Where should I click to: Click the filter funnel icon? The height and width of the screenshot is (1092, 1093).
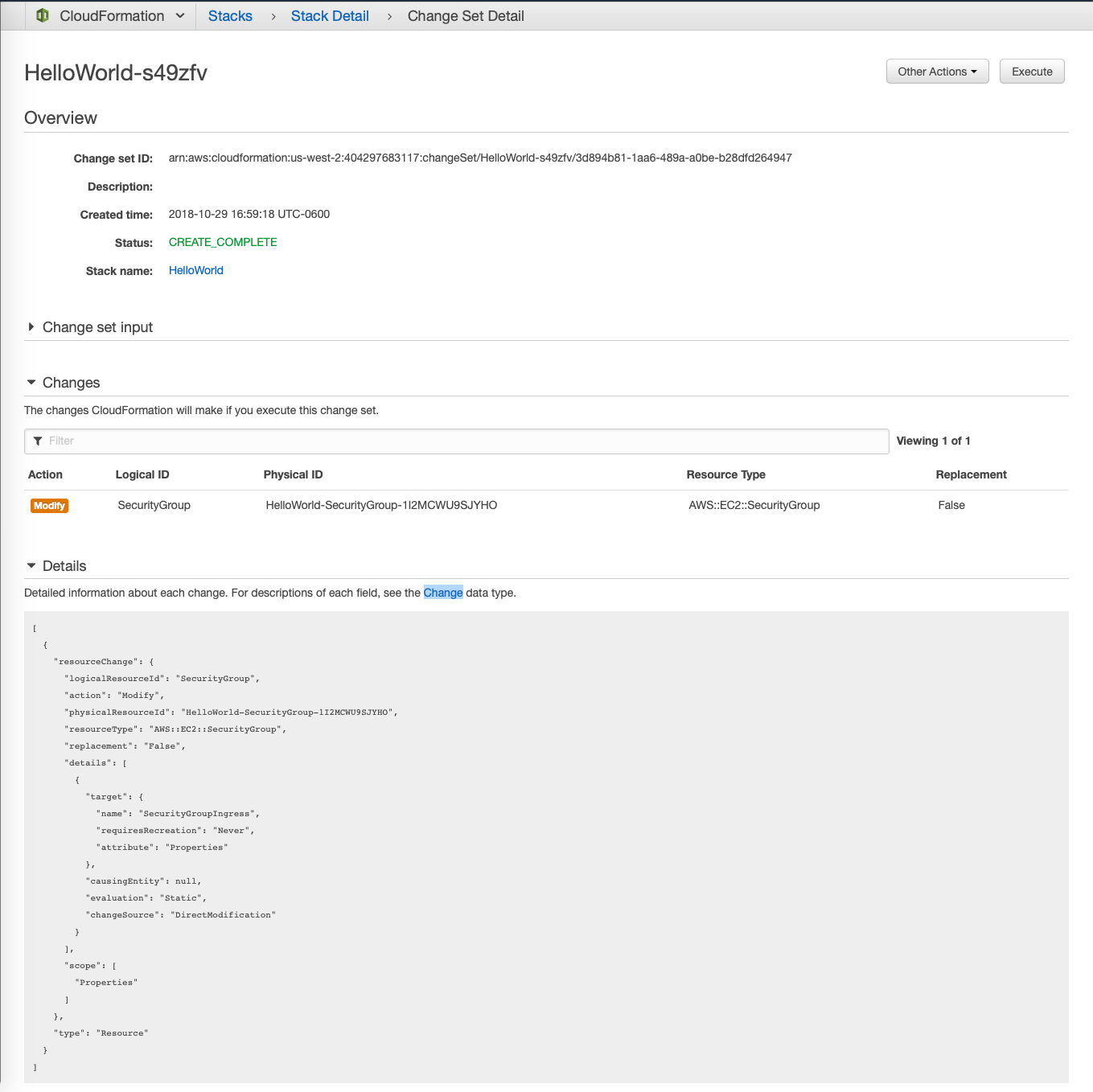[x=38, y=441]
